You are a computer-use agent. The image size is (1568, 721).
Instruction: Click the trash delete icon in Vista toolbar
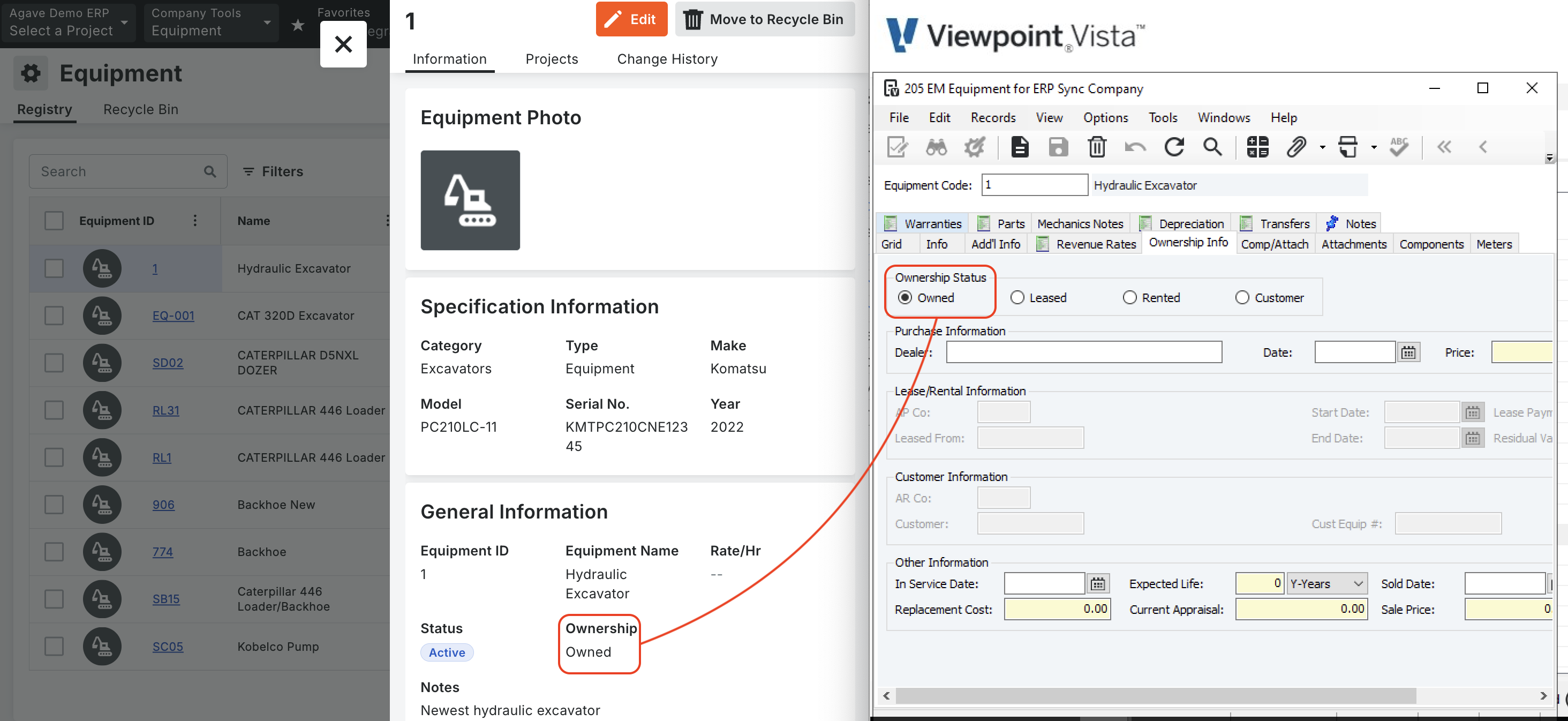[1097, 147]
